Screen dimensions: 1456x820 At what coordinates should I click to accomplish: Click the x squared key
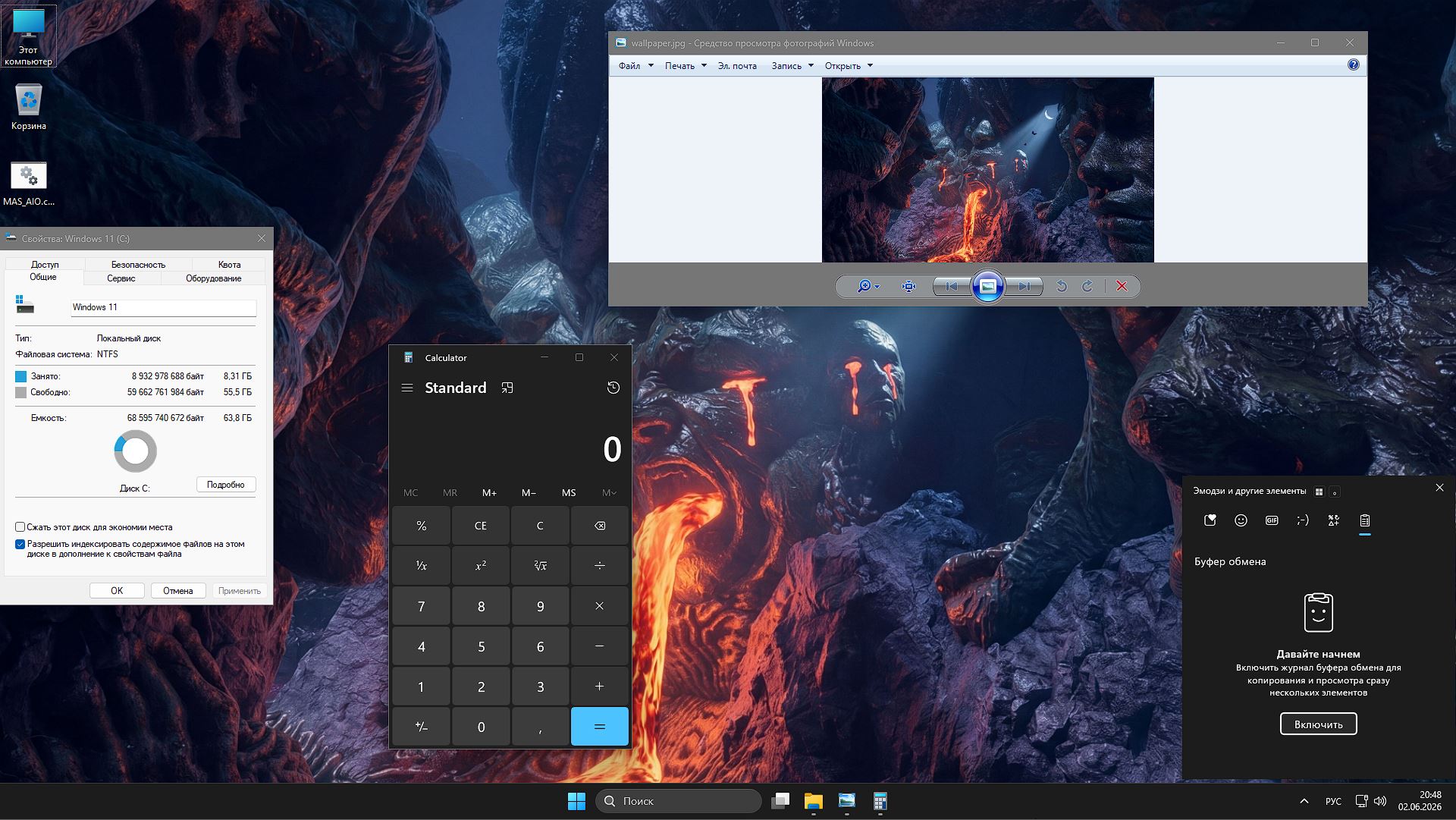tap(481, 566)
